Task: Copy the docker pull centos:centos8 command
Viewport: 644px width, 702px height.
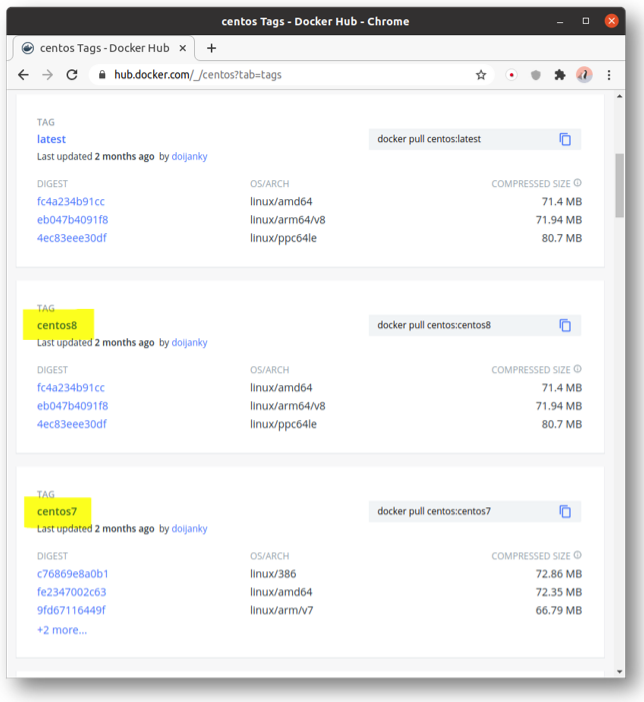Action: tap(565, 325)
